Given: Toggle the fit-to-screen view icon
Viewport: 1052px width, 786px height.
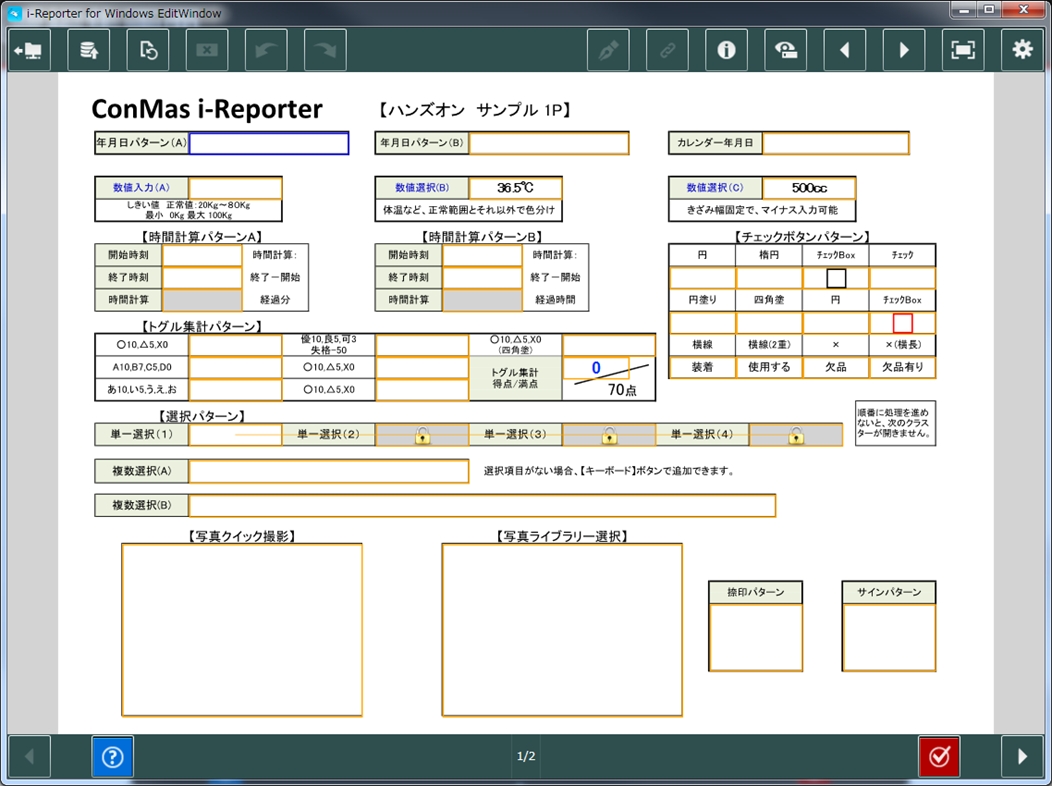Looking at the screenshot, I should click(963, 50).
